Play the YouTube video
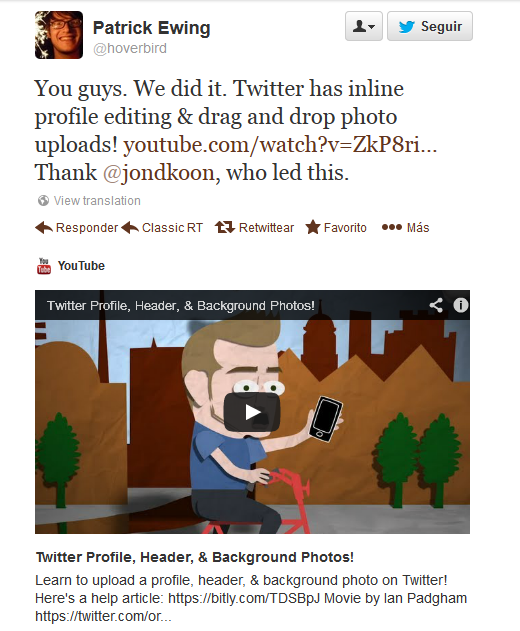The height and width of the screenshot is (631, 520). pos(252,412)
